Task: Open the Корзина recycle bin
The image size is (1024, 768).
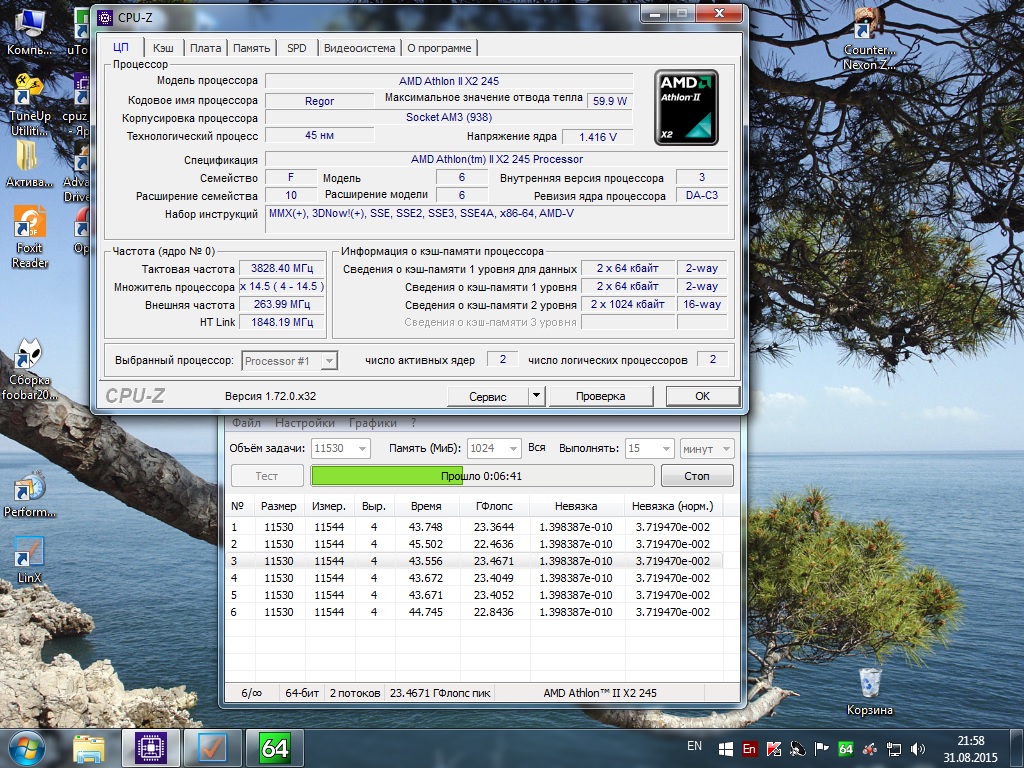Action: [x=869, y=691]
